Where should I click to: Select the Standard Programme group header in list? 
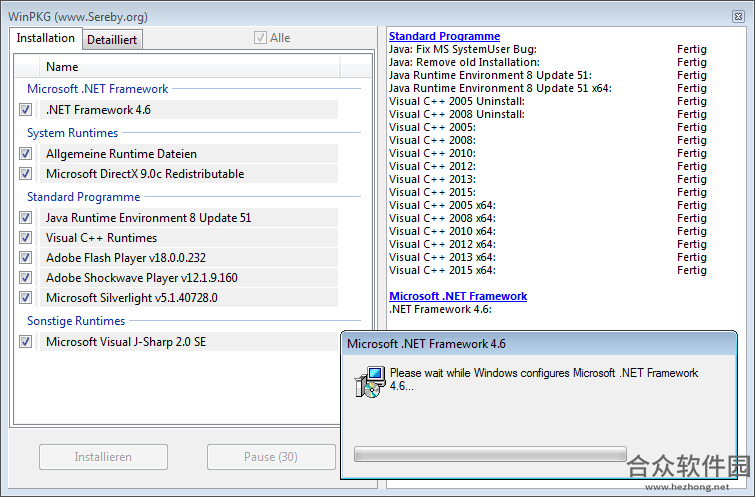(83, 197)
